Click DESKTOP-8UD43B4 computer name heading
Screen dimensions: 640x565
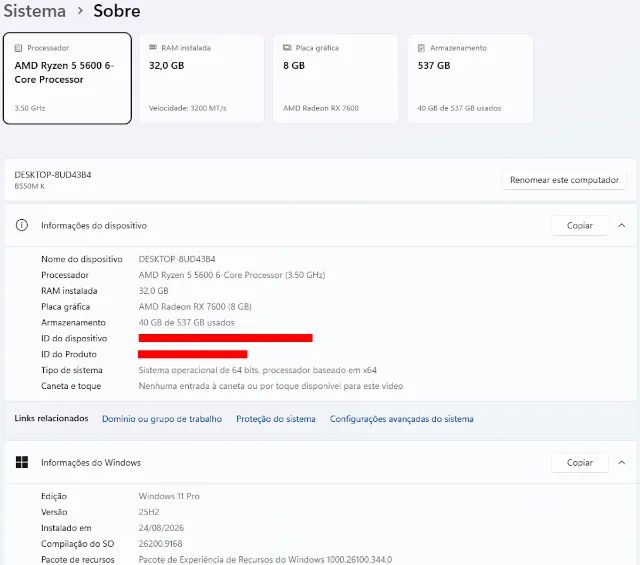pos(53,175)
